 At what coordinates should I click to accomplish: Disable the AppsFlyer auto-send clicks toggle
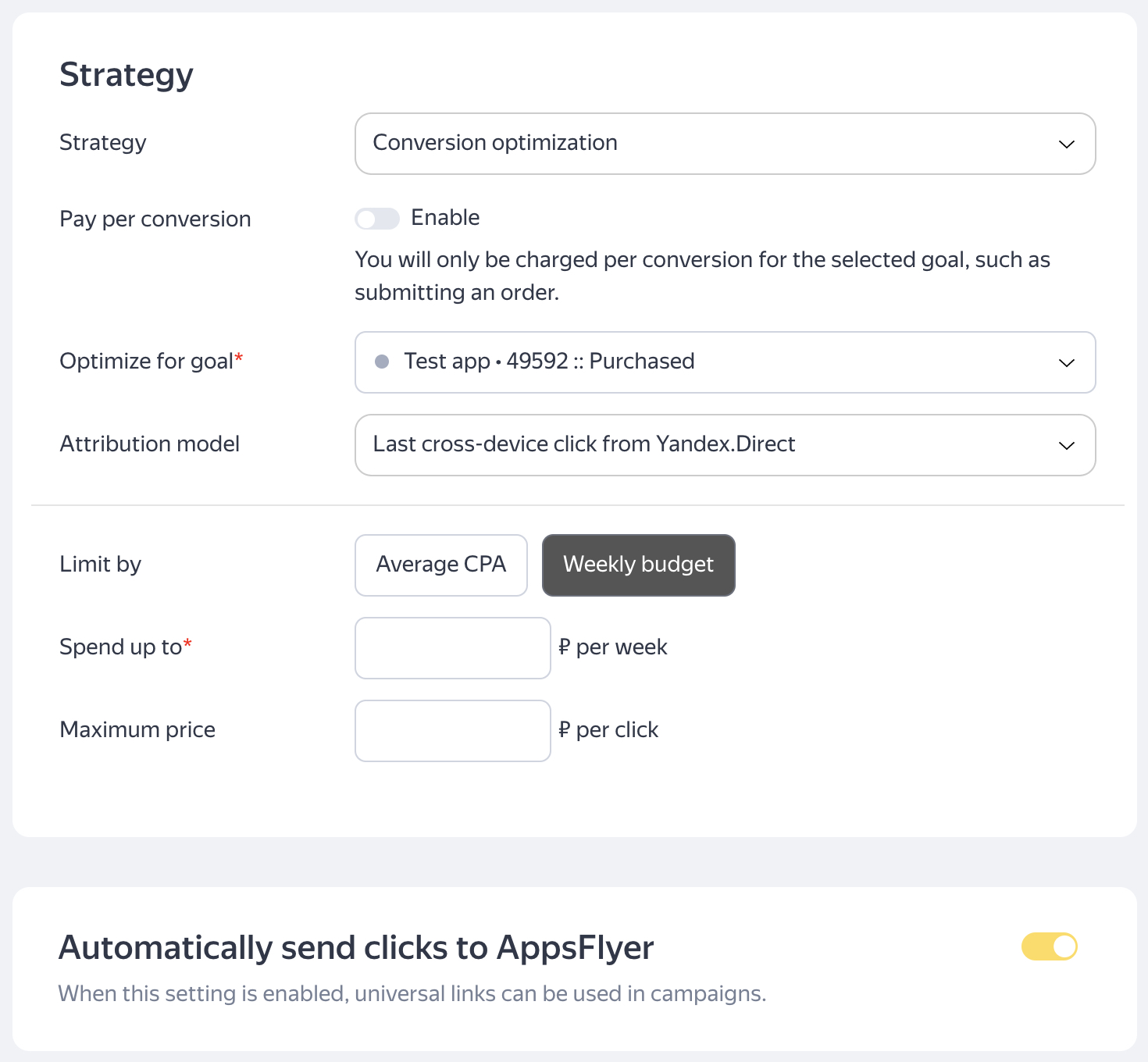(1050, 946)
